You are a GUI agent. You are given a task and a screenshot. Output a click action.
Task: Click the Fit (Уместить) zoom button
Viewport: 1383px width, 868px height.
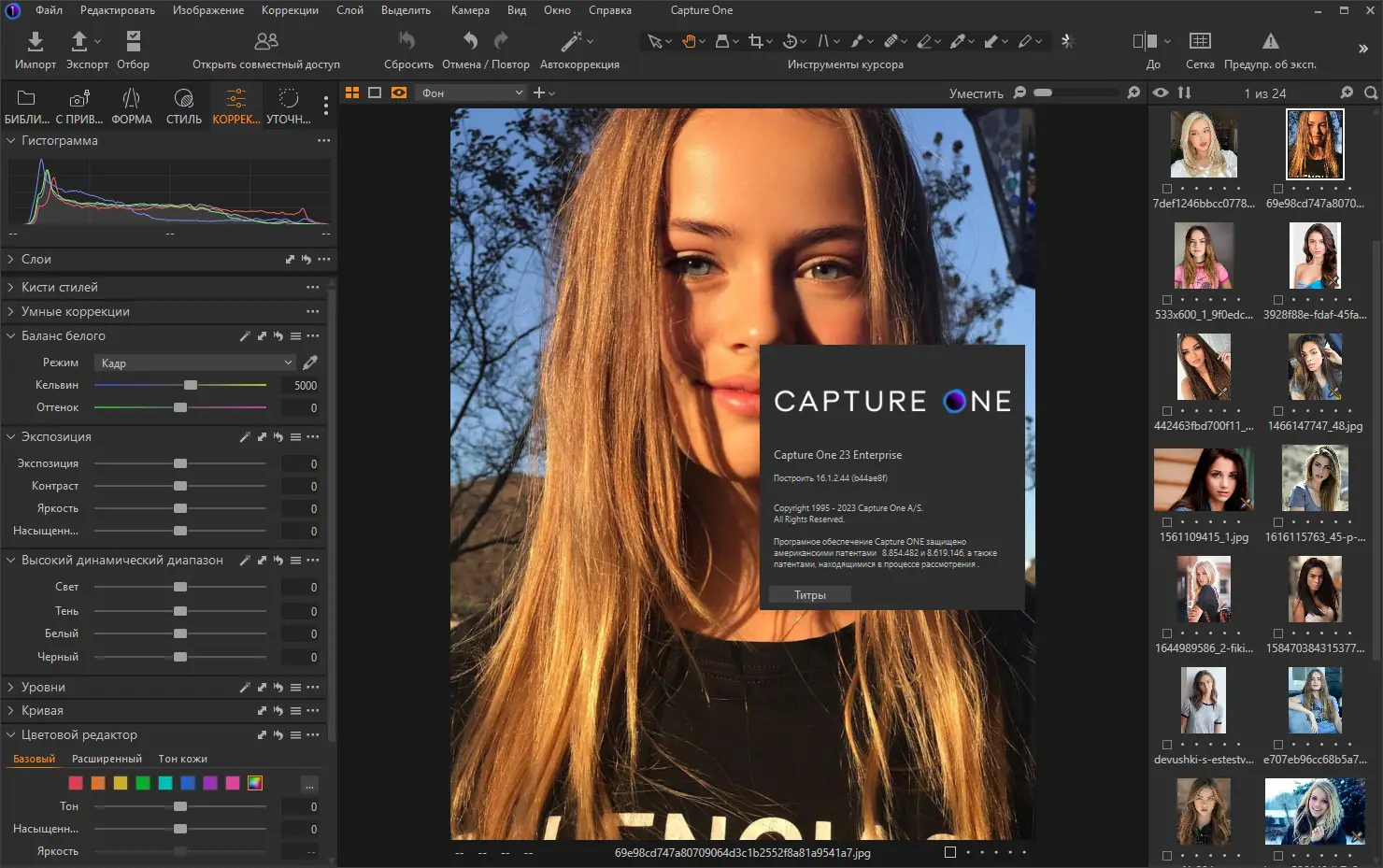point(976,93)
